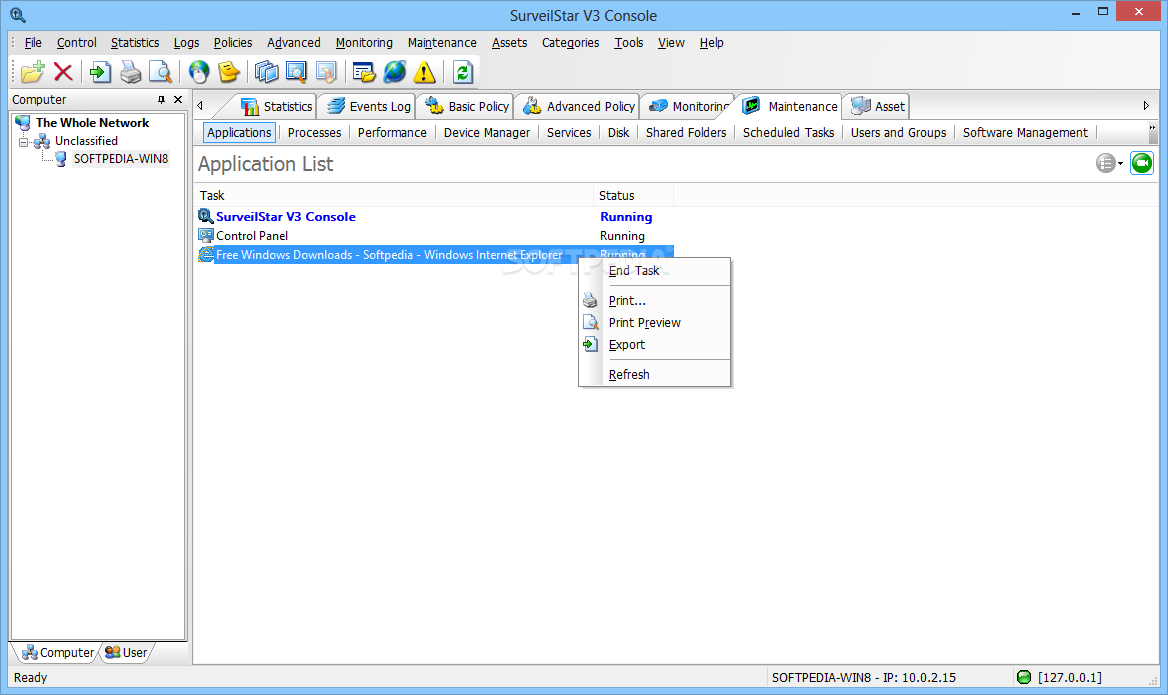The image size is (1168, 695).
Task: Open the View menu
Action: point(671,42)
